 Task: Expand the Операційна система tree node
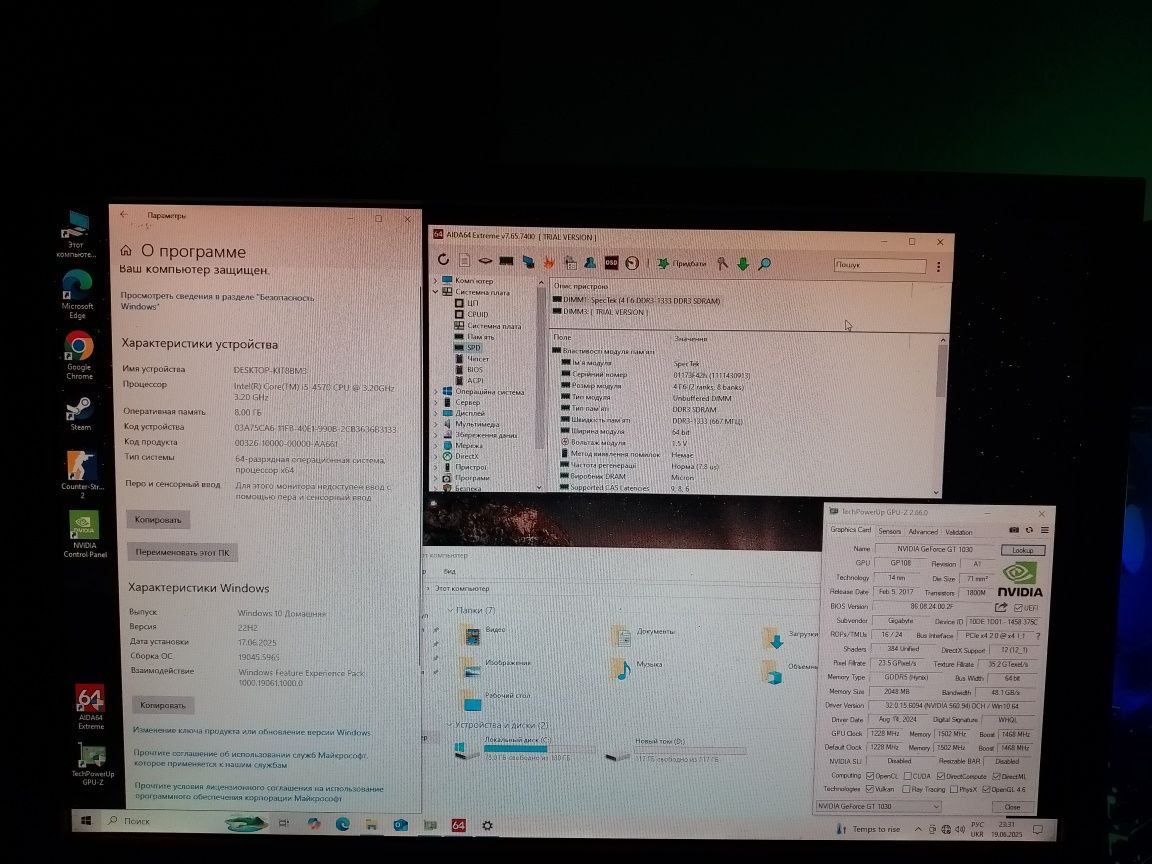(x=436, y=392)
